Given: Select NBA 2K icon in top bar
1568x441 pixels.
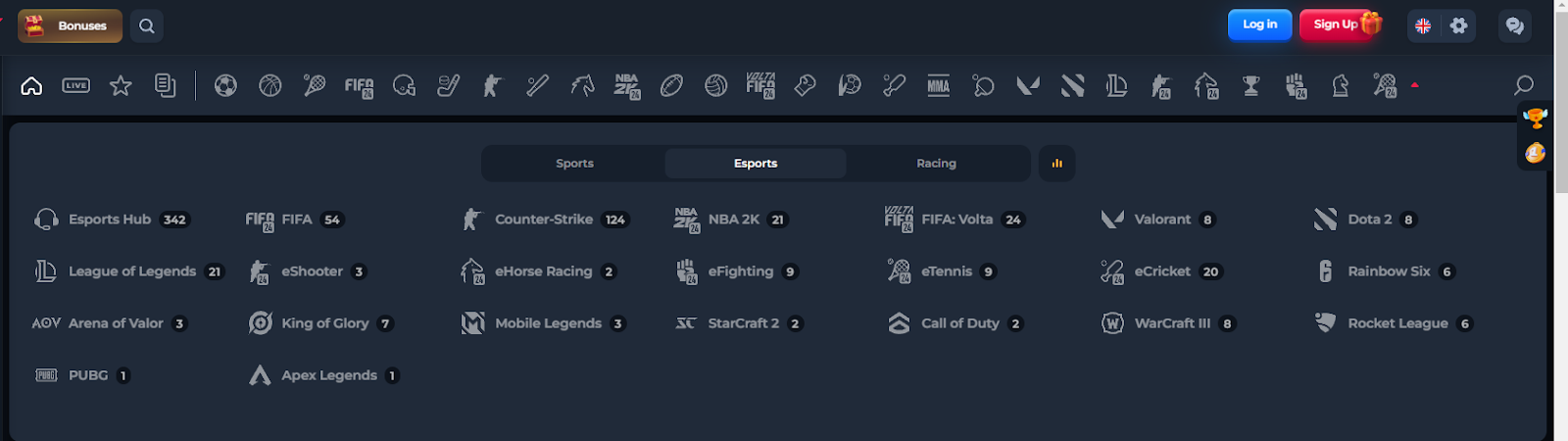Looking at the screenshot, I should click(x=627, y=86).
